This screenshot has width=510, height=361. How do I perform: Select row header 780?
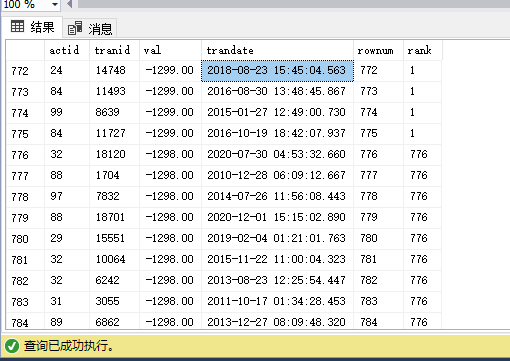coord(25,239)
